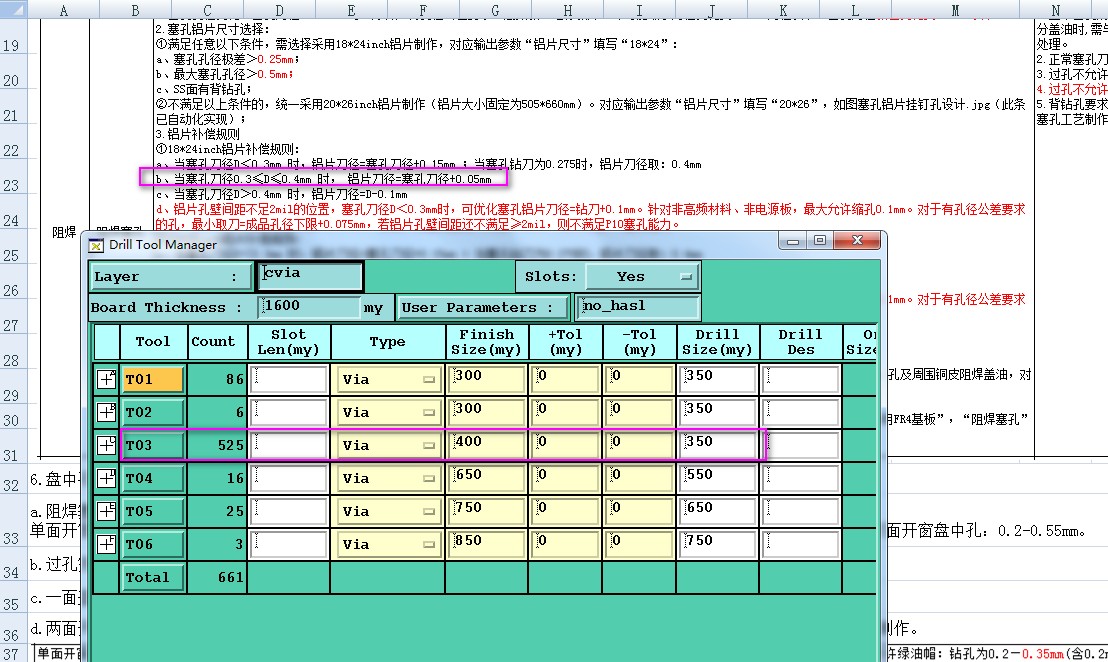Screen dimensions: 1108x662
Task: Open T03 Type Via dropdown
Action: (387, 445)
